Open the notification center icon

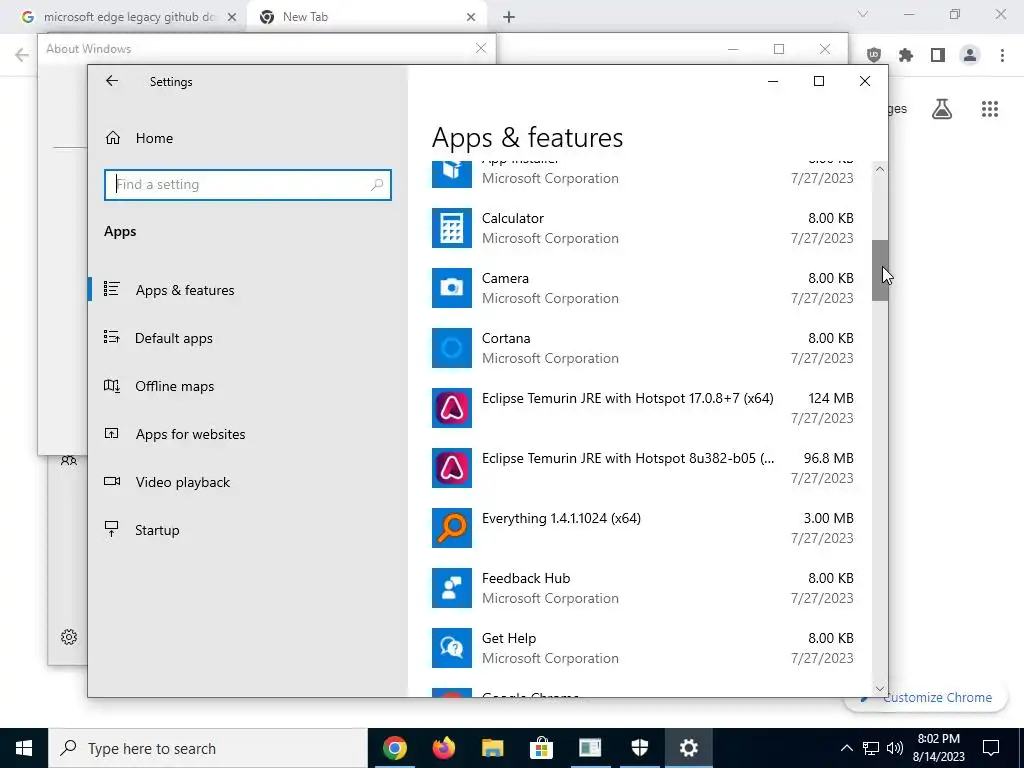point(991,748)
